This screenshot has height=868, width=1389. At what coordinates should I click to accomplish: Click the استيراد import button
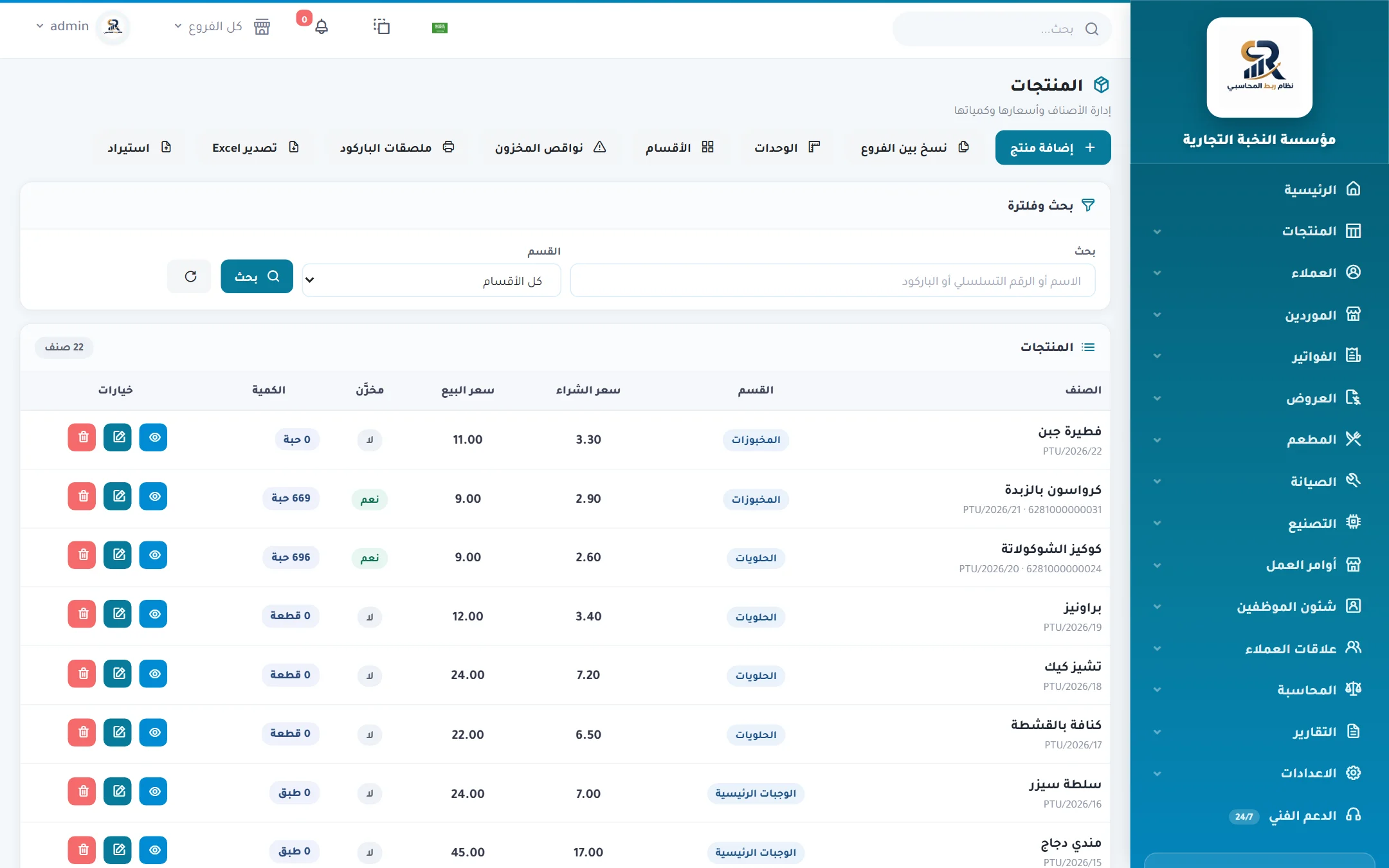point(140,148)
